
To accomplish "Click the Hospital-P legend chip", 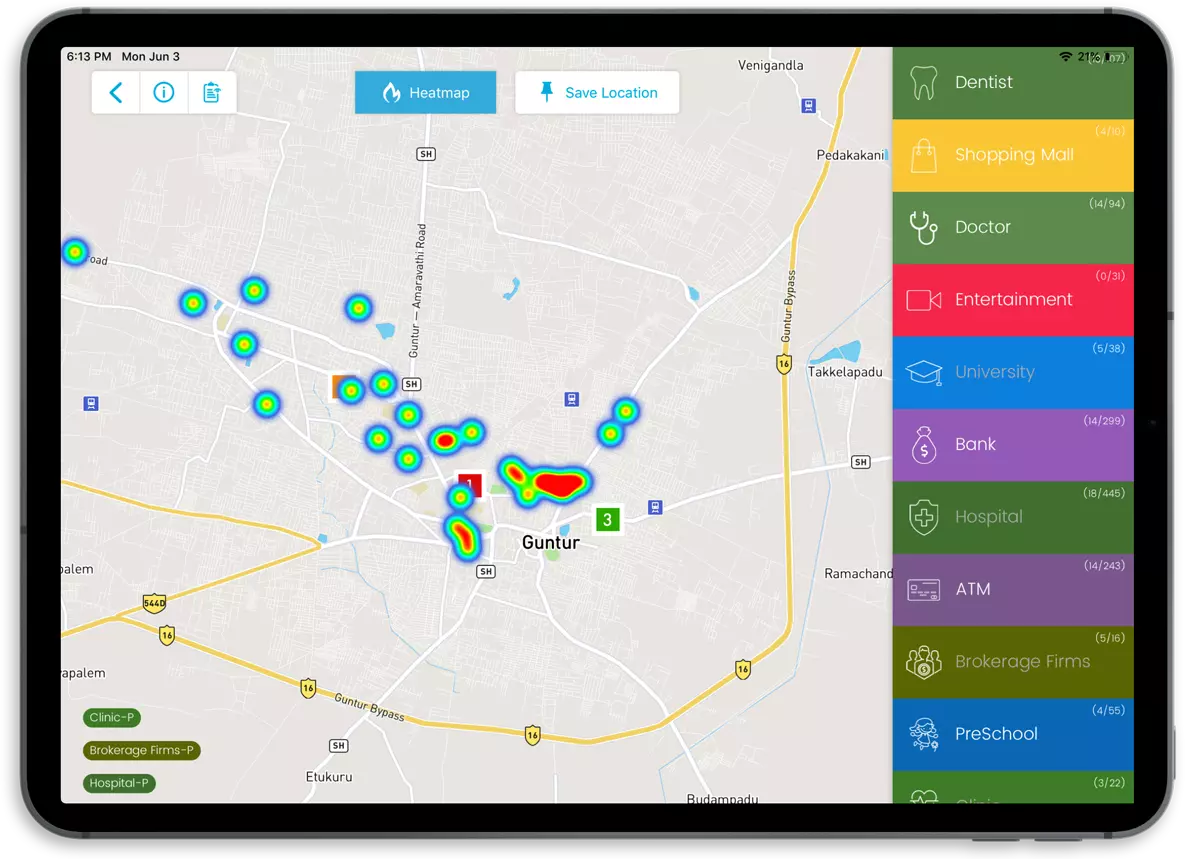I will (x=119, y=784).
